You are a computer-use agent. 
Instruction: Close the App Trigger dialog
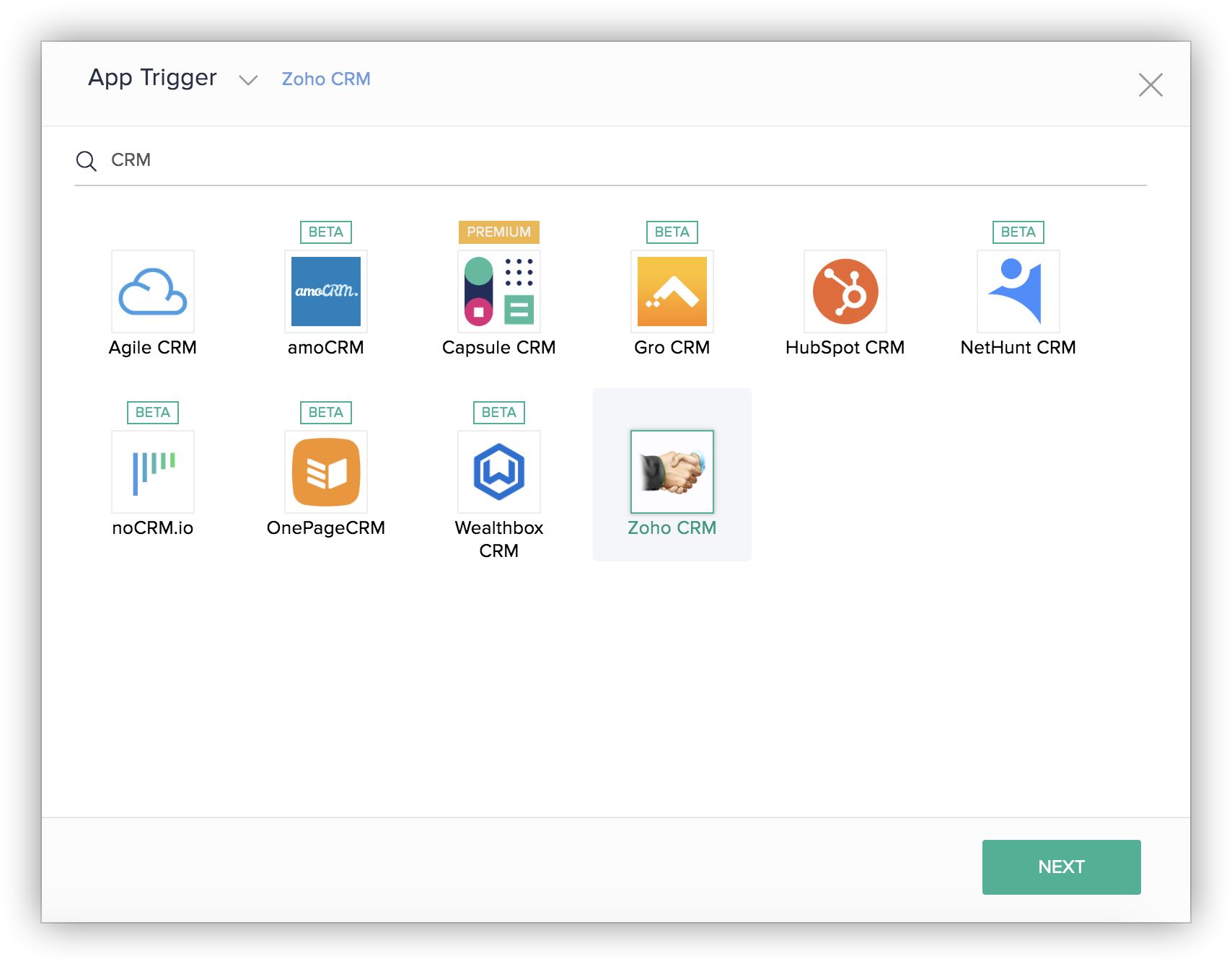1150,84
